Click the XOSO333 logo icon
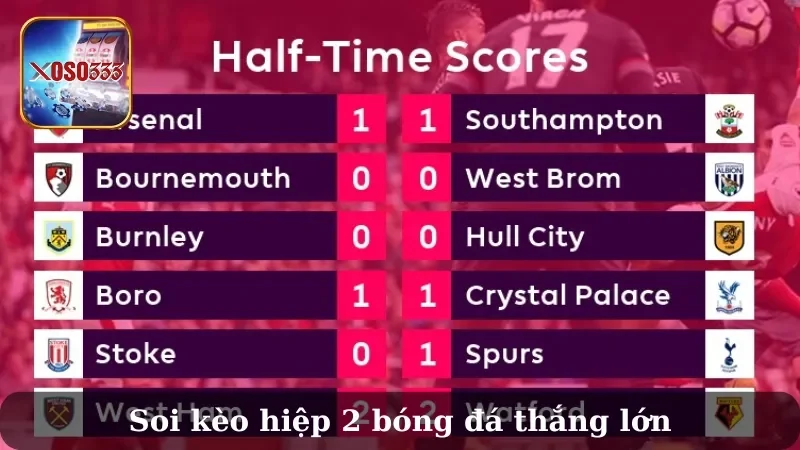800x450 pixels. (76, 73)
